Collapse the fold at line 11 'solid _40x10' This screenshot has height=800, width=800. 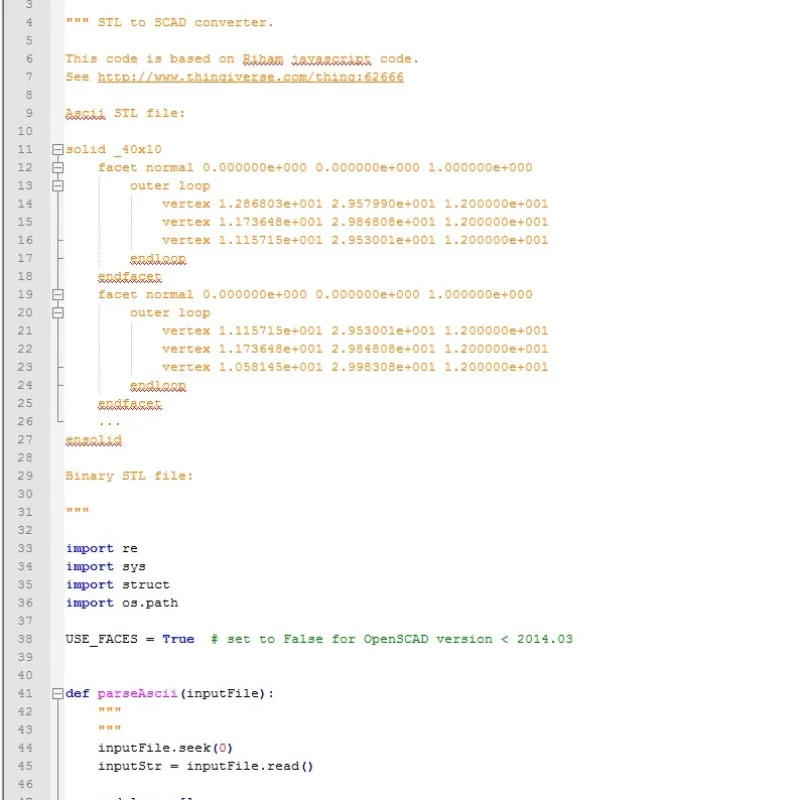(x=58, y=149)
